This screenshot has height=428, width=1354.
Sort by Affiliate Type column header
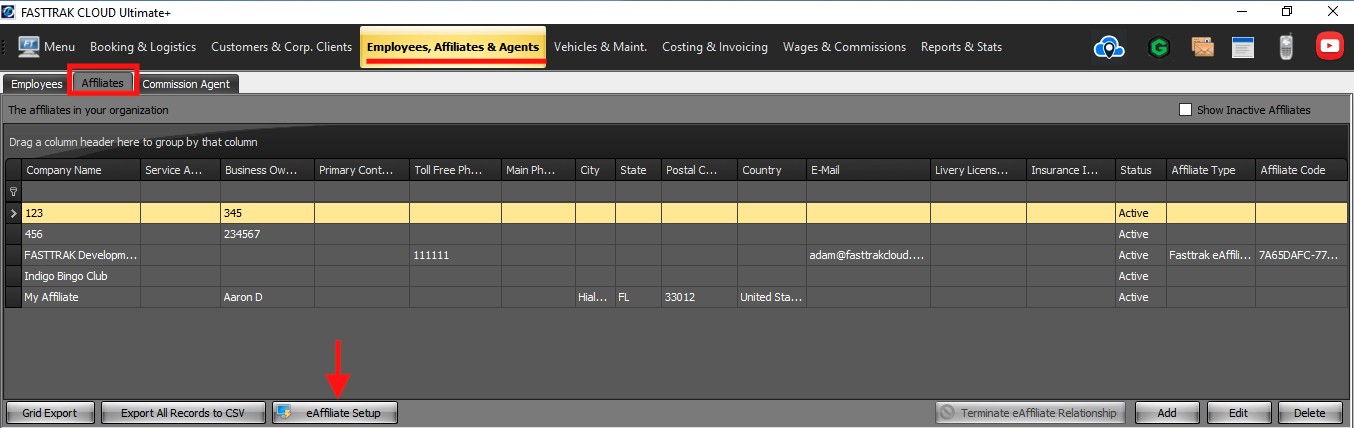(x=1210, y=170)
